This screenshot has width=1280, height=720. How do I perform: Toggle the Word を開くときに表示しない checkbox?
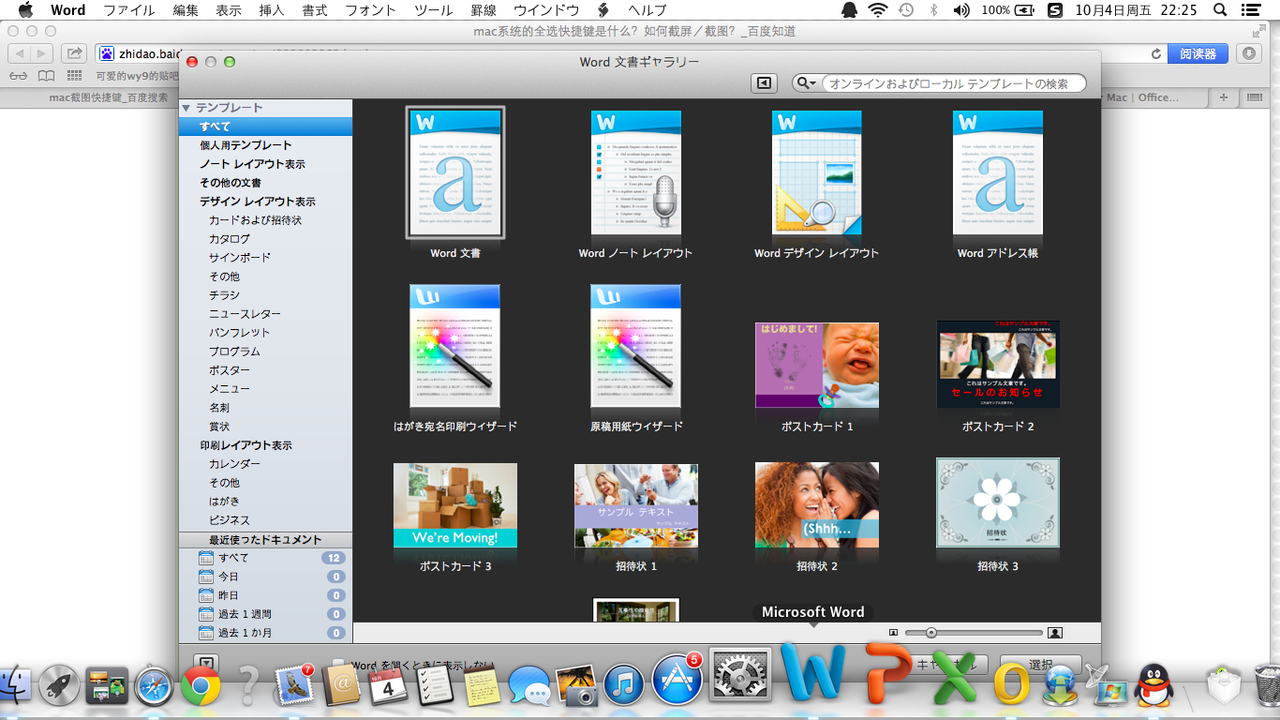click(x=340, y=665)
